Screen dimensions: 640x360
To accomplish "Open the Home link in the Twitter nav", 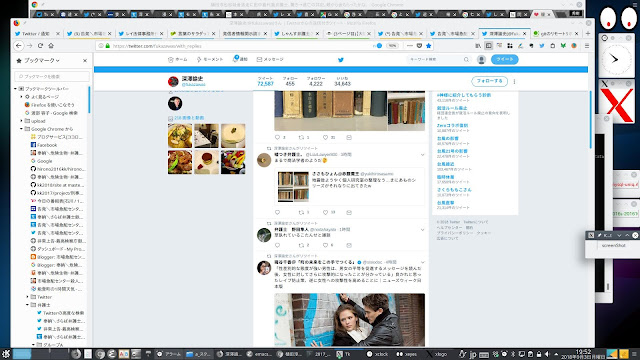I will point(178,60).
